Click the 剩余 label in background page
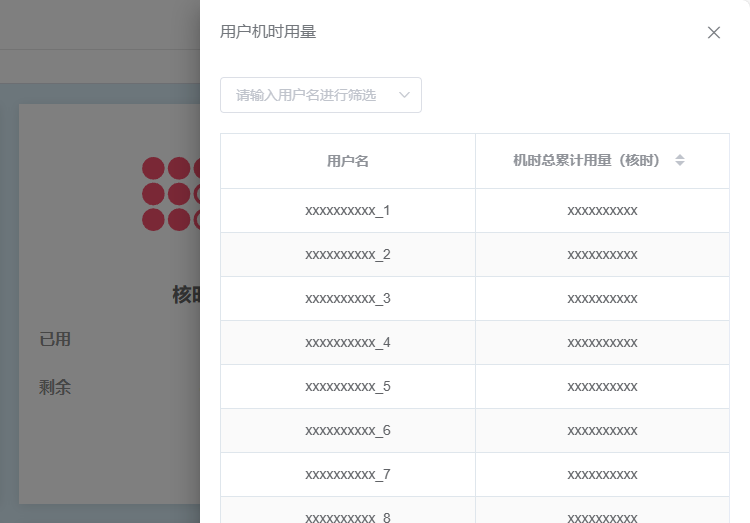750x523 pixels. [x=55, y=387]
